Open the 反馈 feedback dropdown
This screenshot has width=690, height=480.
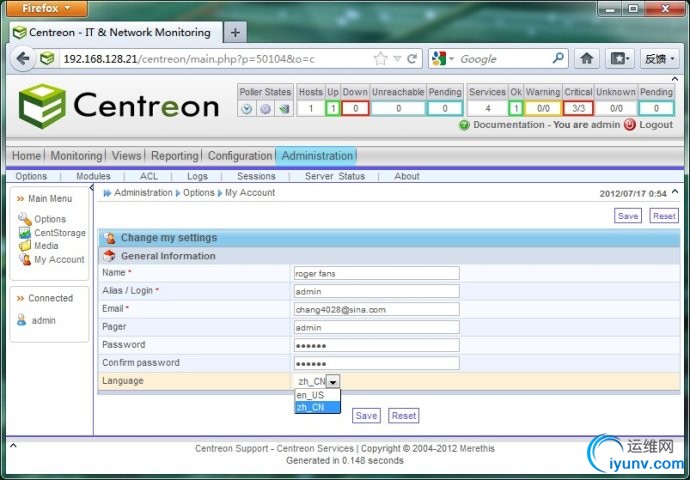pos(659,58)
